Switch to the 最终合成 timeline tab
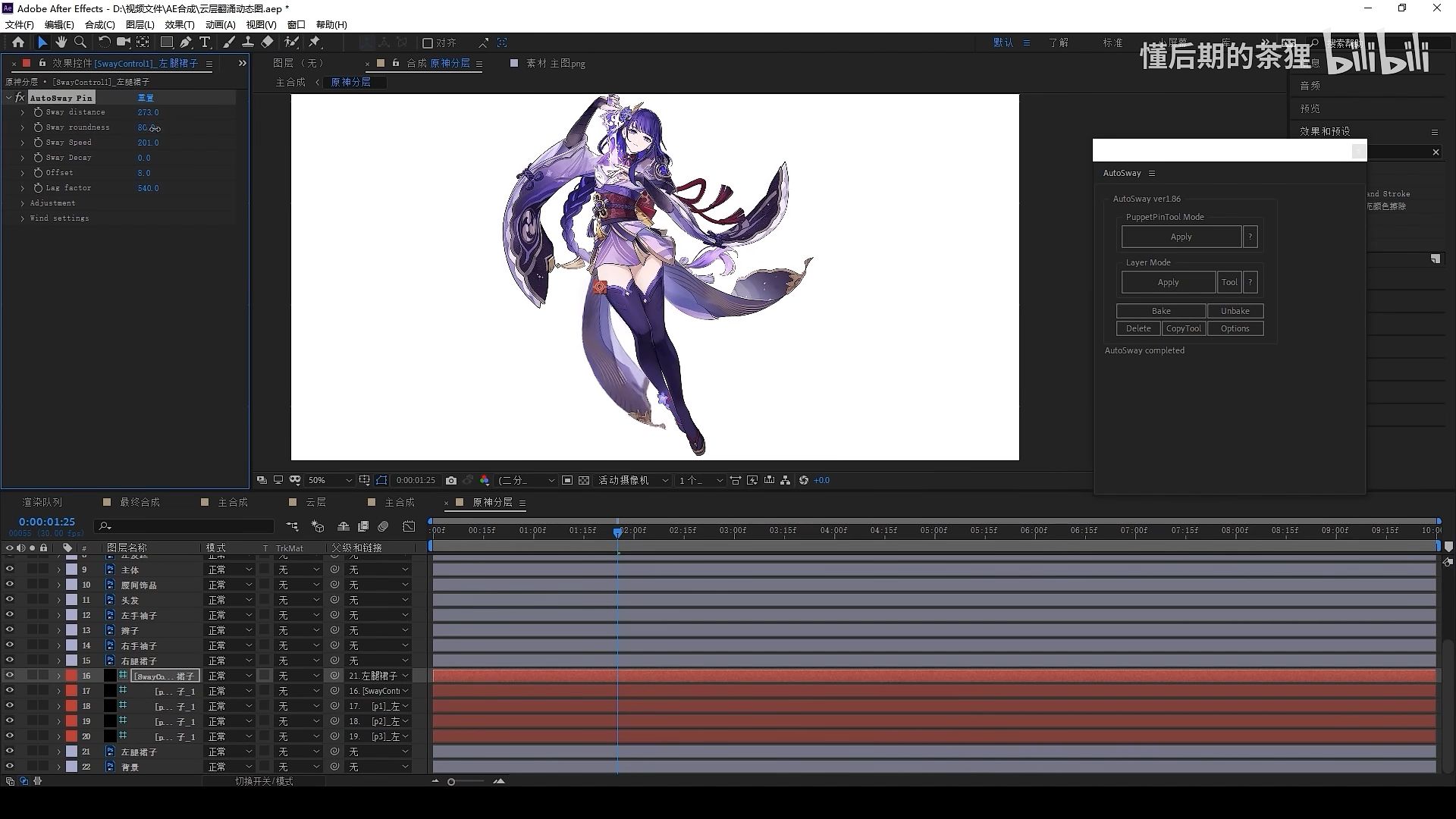This screenshot has width=1456, height=819. click(140, 502)
